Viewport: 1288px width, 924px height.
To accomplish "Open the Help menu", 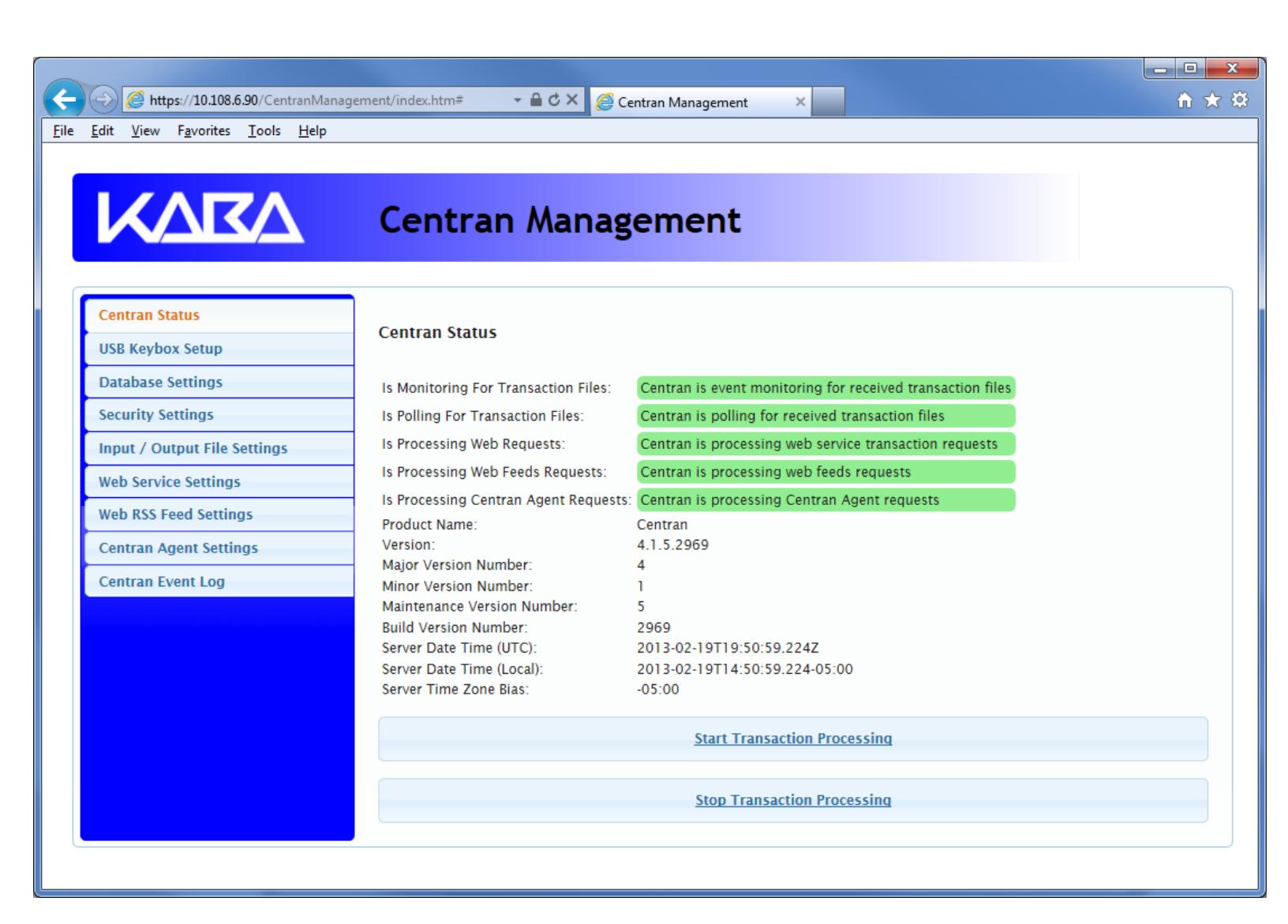I will click(312, 131).
